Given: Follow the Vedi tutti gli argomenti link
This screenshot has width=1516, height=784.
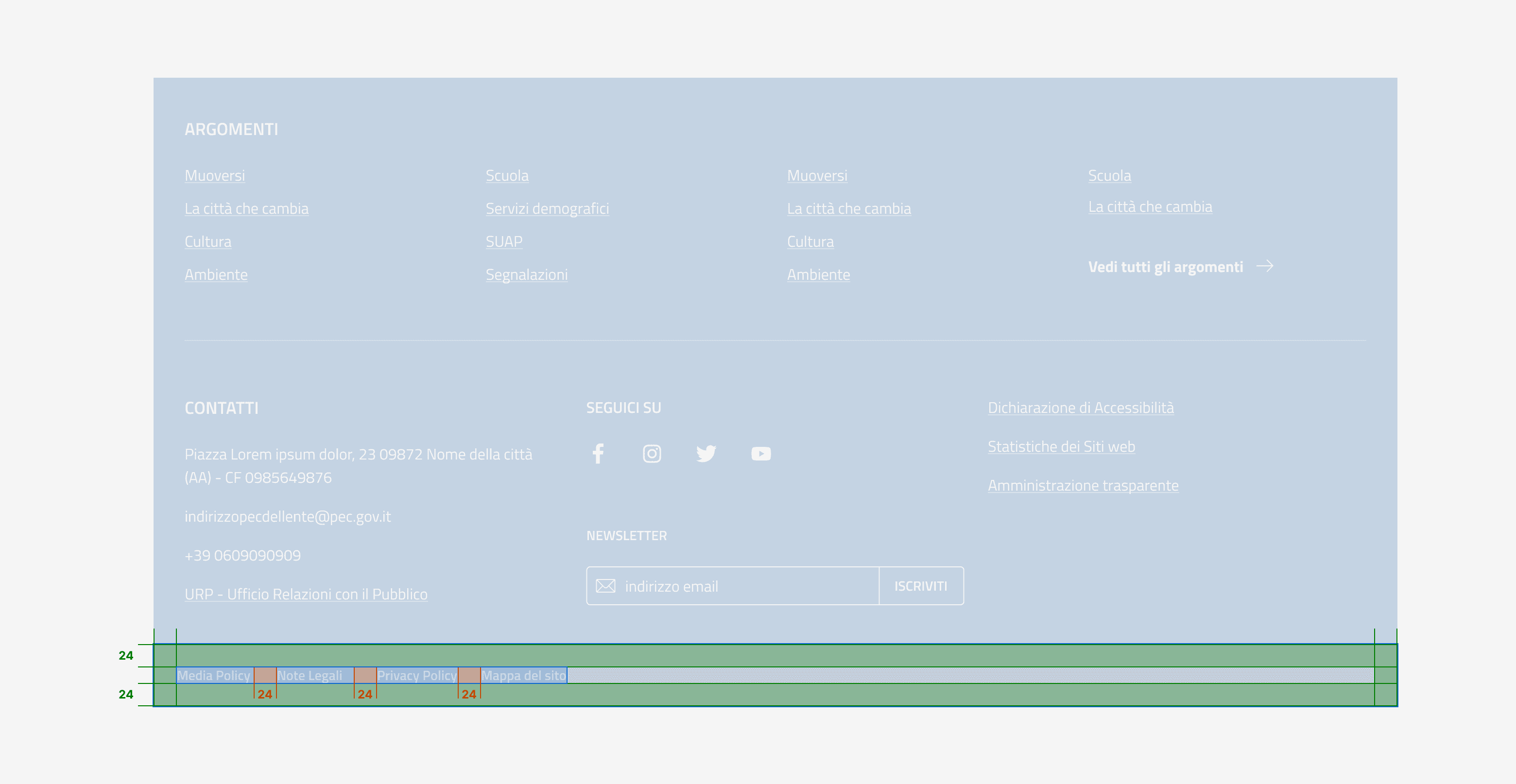Looking at the screenshot, I should [x=1165, y=267].
